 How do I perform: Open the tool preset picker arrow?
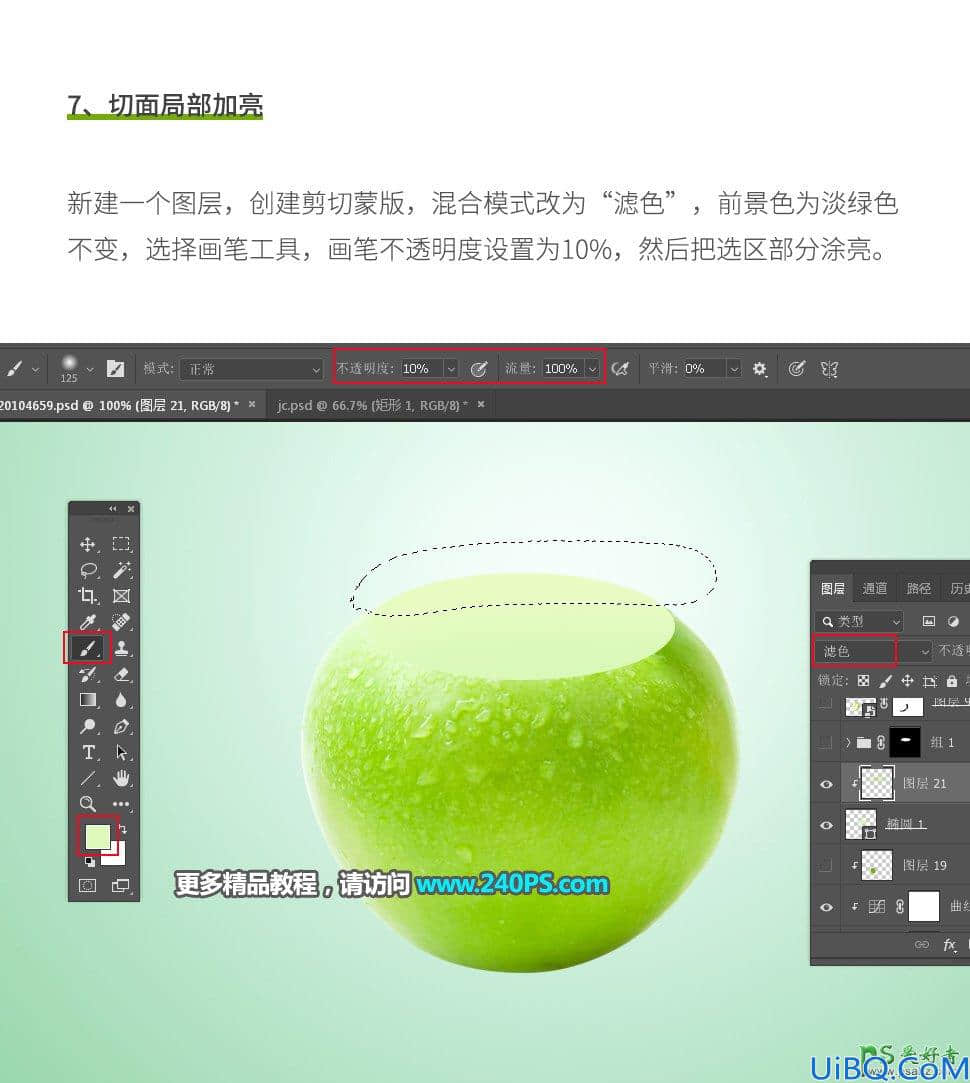click(x=35, y=369)
